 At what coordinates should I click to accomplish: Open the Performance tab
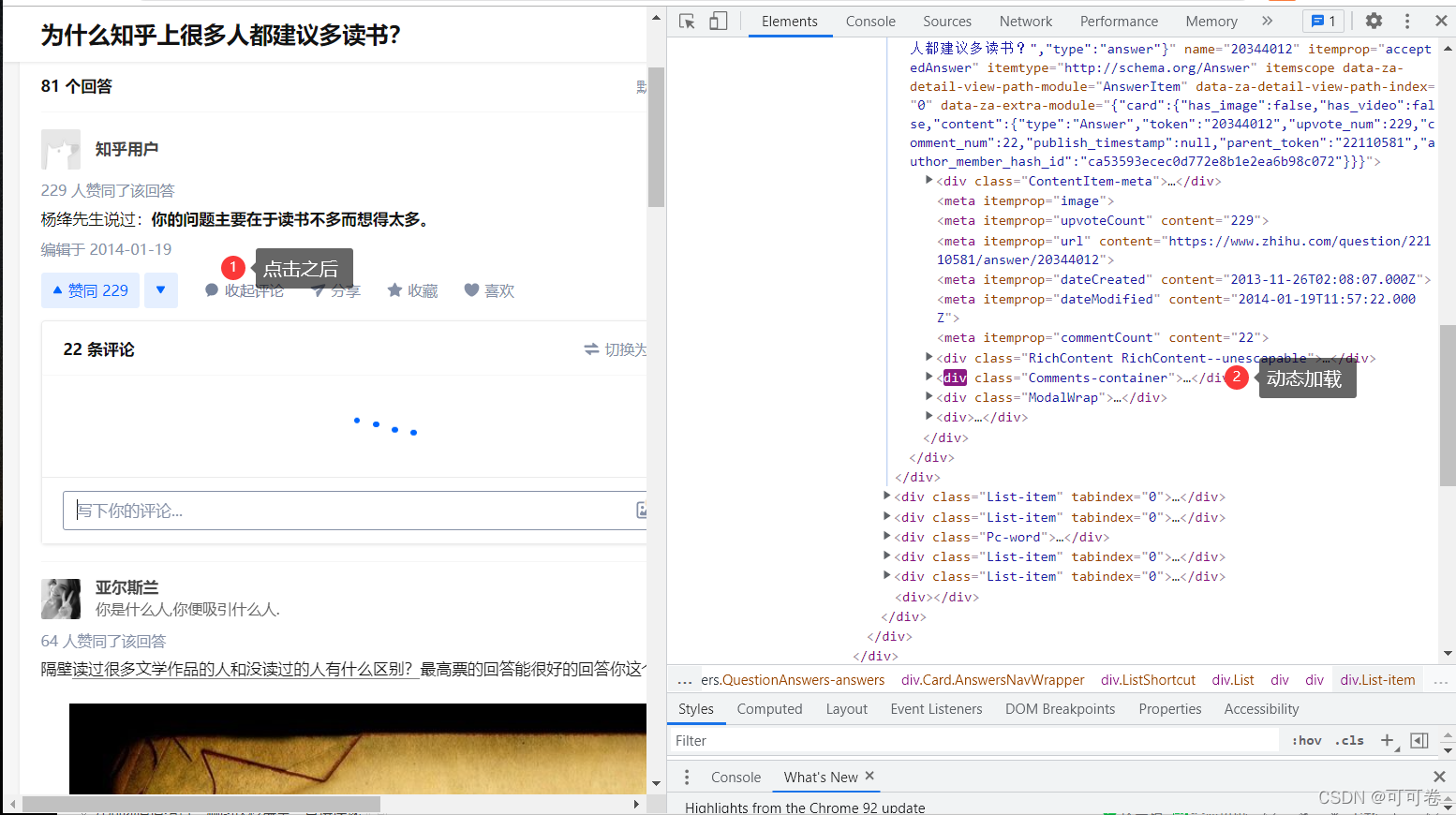pos(1119,21)
